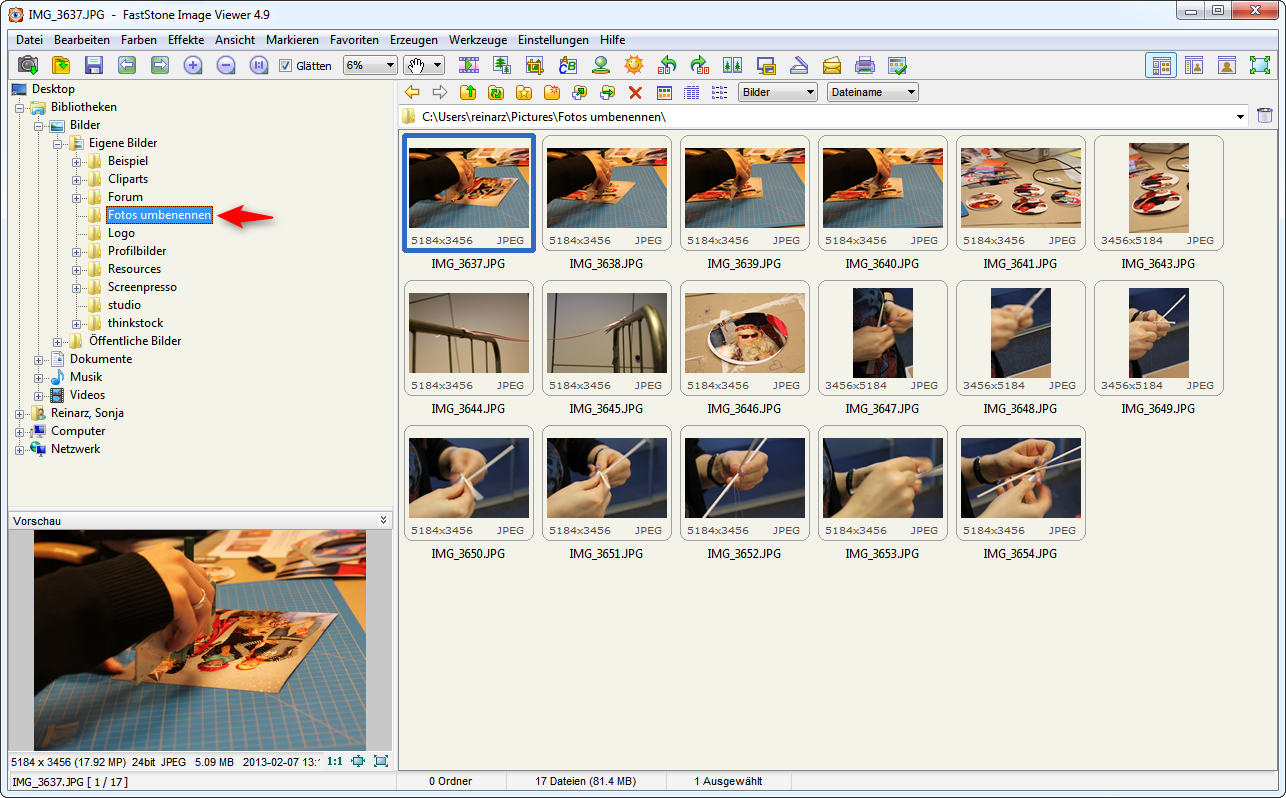Image resolution: width=1286 pixels, height=798 pixels.
Task: Go up one folder level icon
Action: point(468,93)
